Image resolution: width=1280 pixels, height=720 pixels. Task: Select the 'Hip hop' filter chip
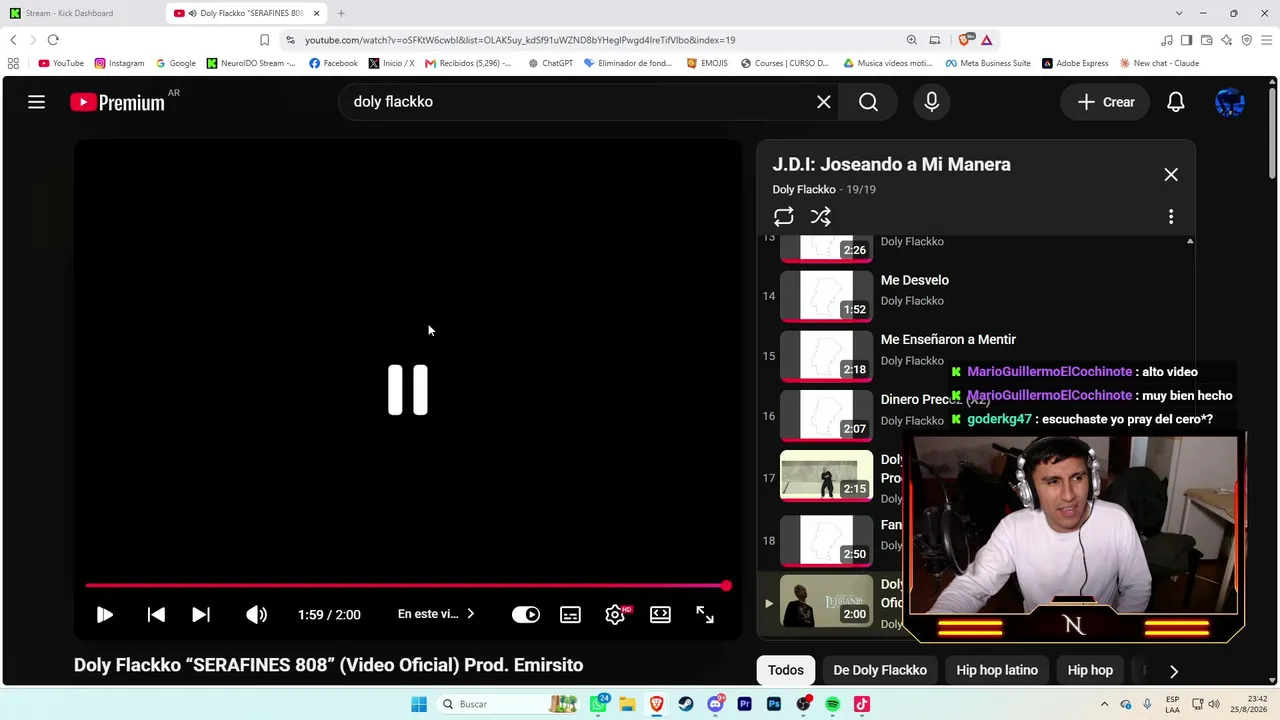(1090, 670)
